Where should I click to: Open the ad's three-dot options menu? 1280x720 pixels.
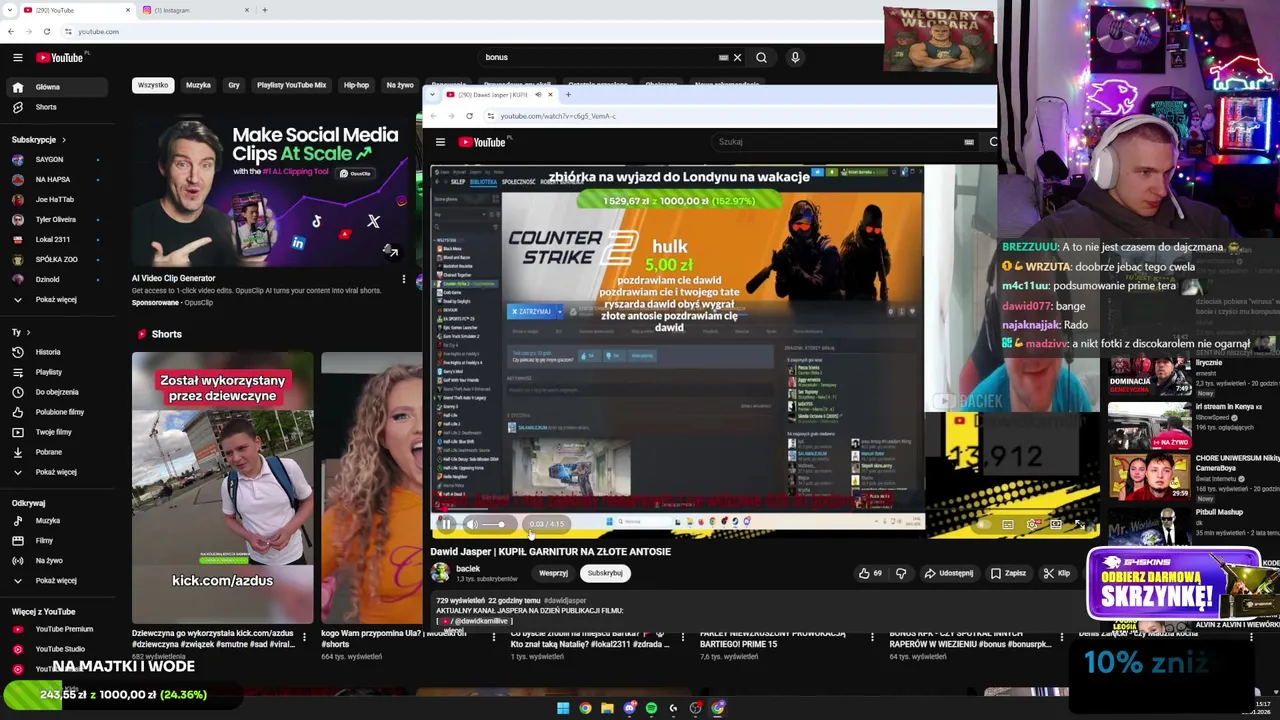(404, 280)
